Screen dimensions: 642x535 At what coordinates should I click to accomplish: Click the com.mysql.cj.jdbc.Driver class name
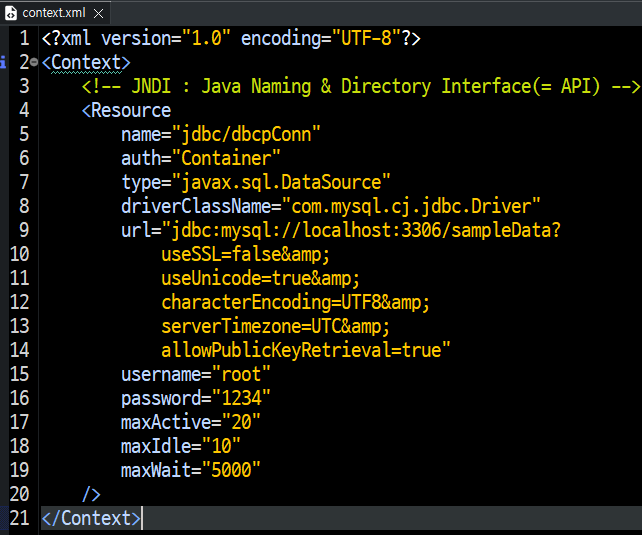(x=411, y=206)
